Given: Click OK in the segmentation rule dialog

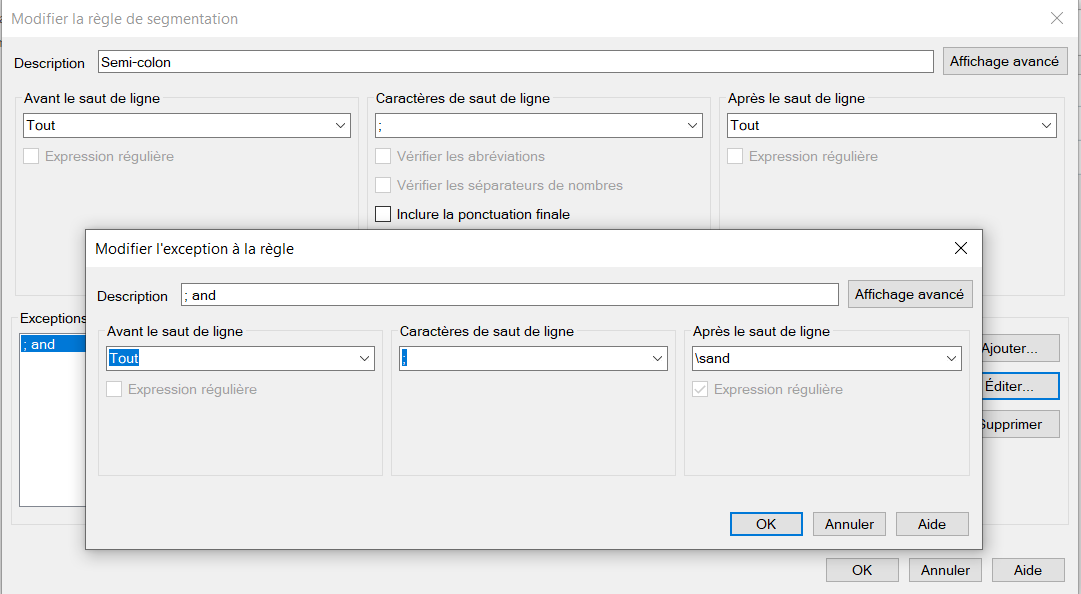Looking at the screenshot, I should (862, 569).
